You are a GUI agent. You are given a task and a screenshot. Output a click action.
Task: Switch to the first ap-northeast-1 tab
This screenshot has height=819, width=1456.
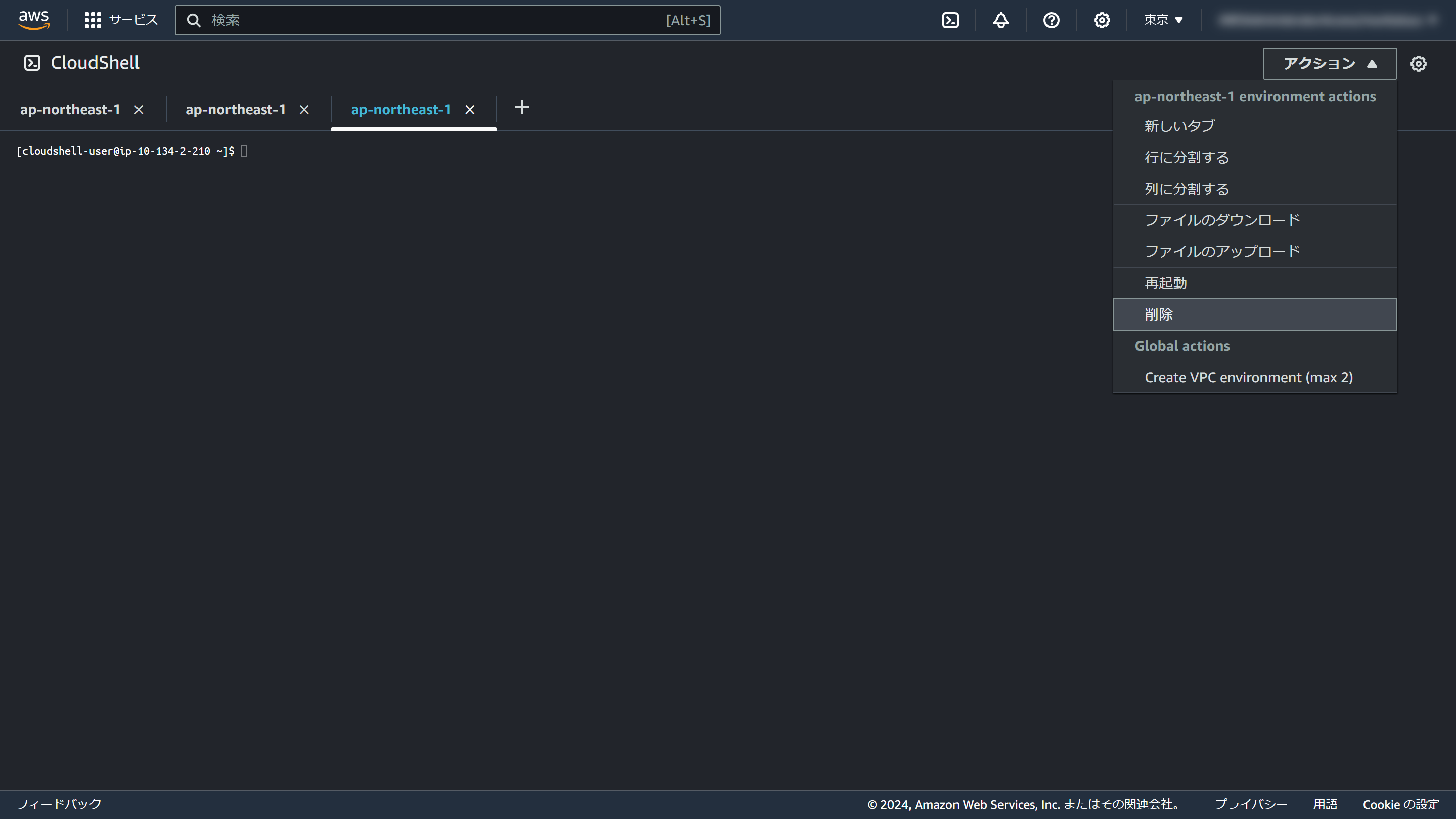pos(70,109)
